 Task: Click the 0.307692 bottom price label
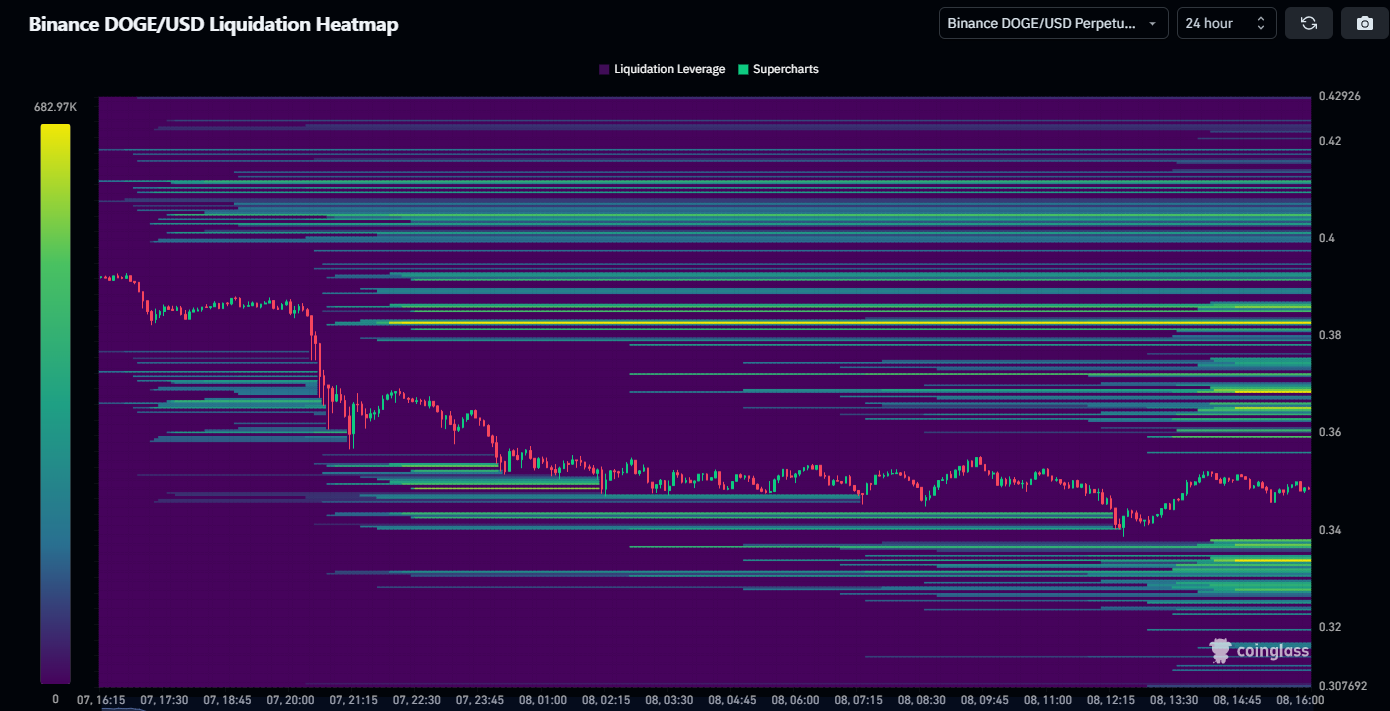tap(1345, 686)
